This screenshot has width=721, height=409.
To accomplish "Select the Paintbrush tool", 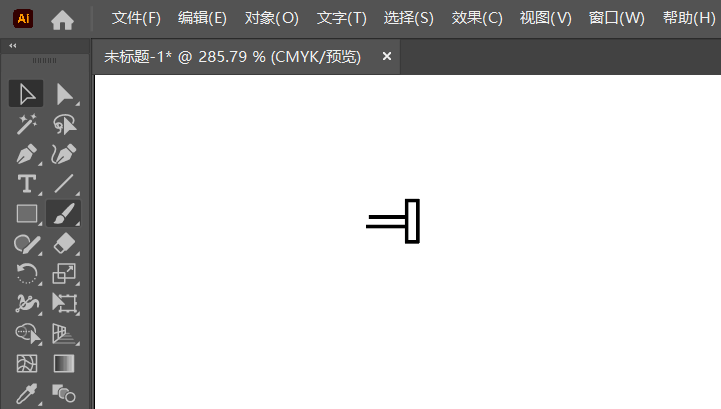I will [x=64, y=214].
